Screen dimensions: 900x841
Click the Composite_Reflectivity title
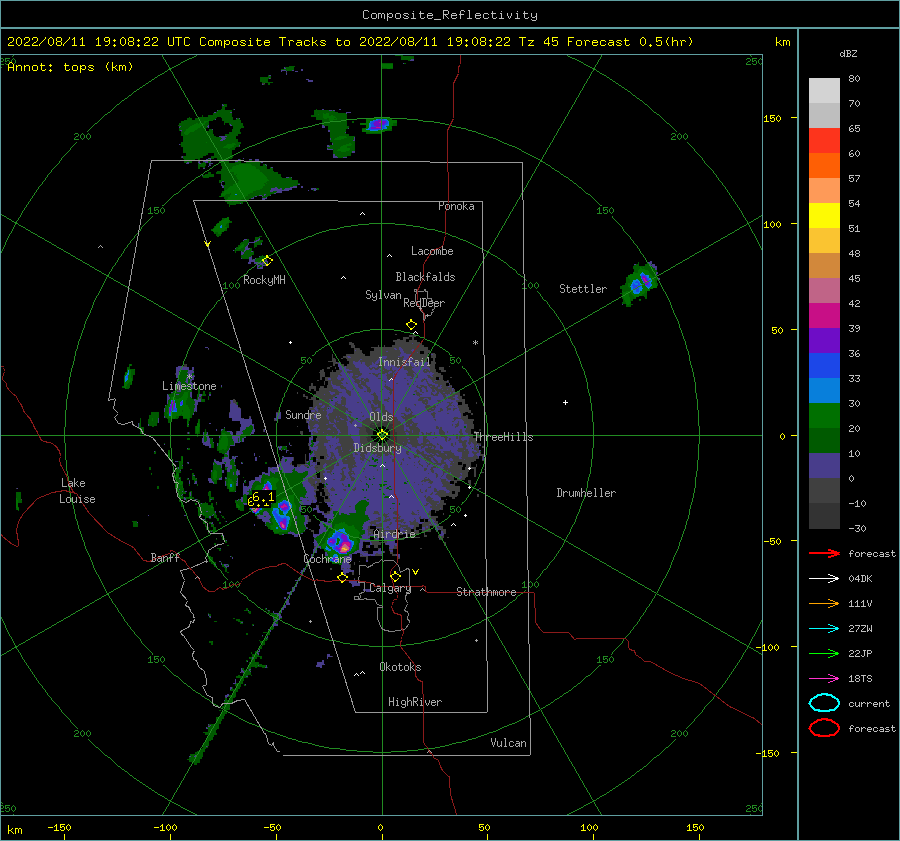tap(449, 15)
